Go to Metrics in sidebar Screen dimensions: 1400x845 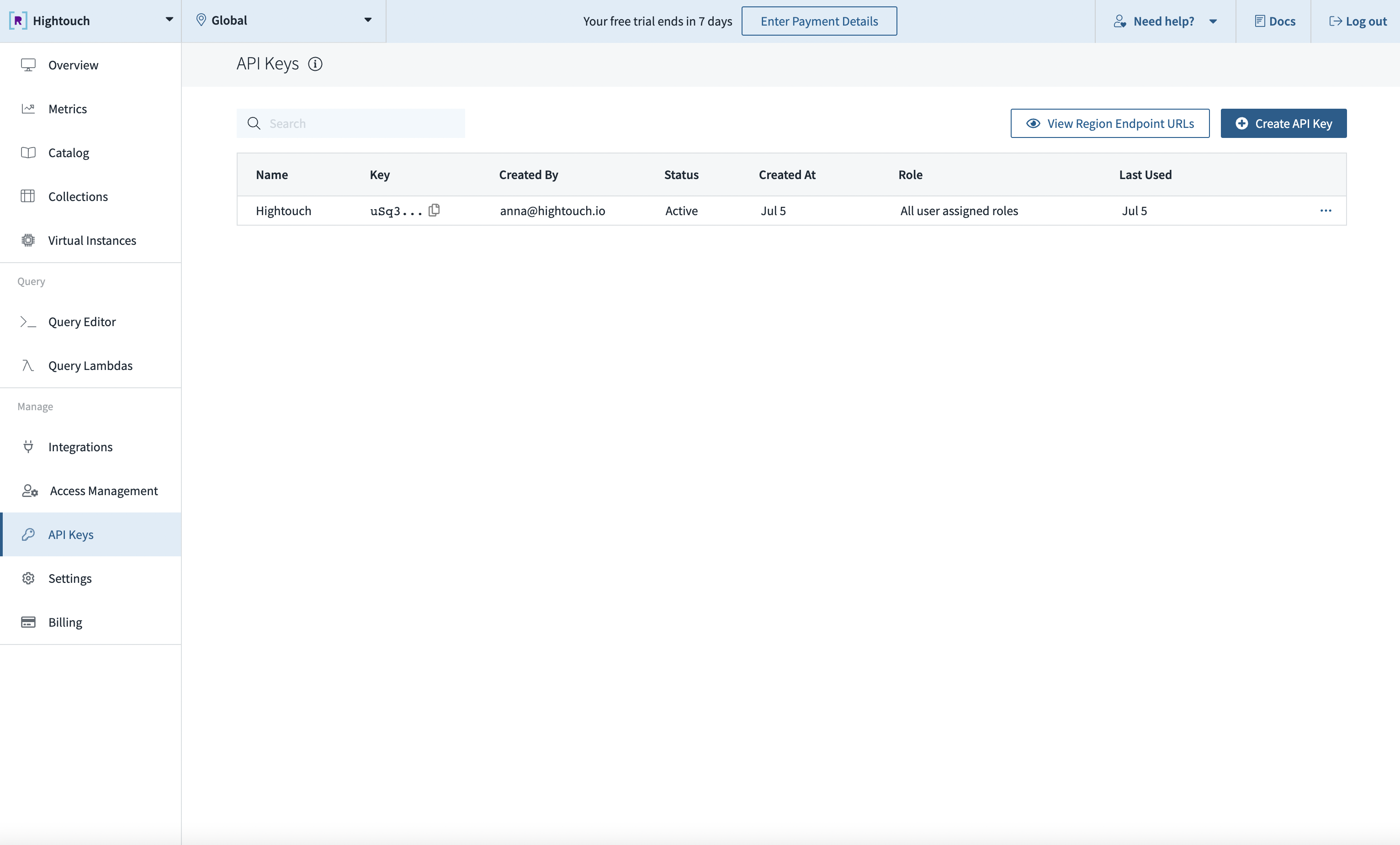point(91,108)
